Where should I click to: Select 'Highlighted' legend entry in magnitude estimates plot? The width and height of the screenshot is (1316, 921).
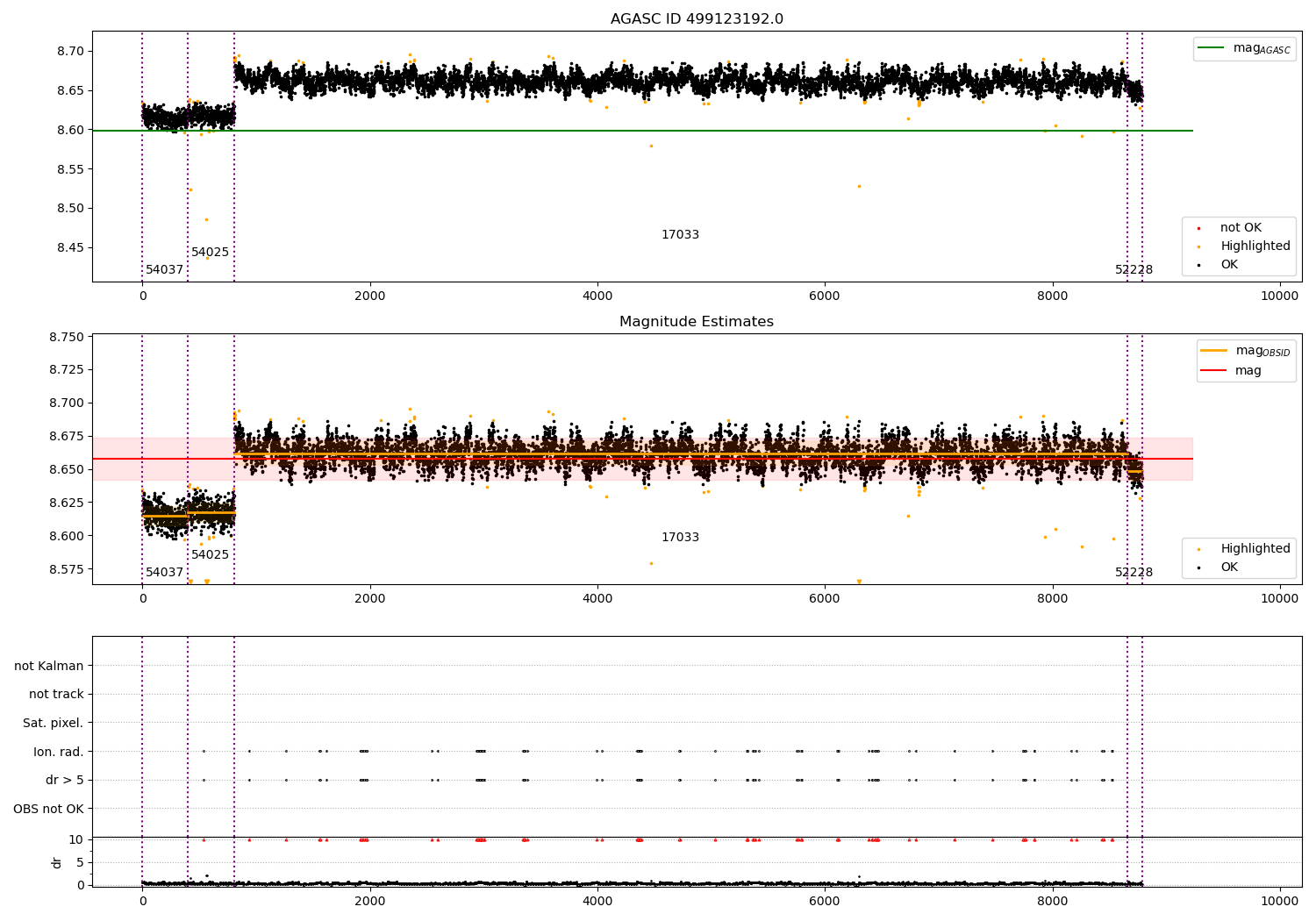1255,549
